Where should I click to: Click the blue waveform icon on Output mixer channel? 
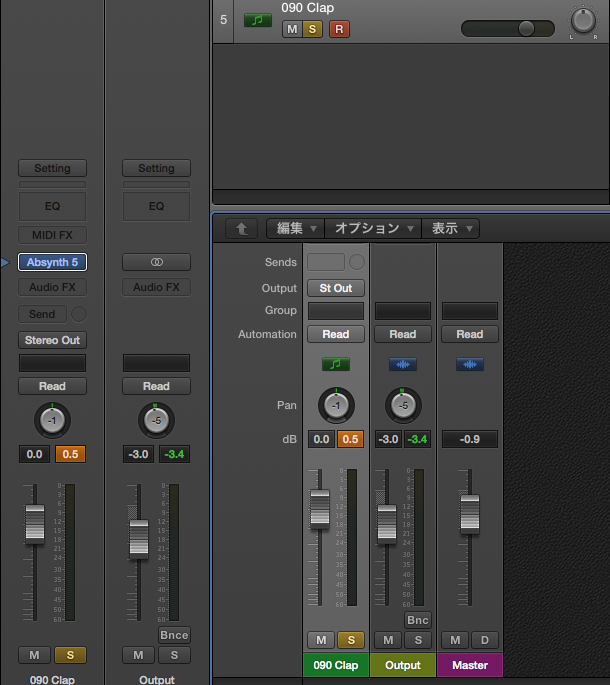point(403,365)
